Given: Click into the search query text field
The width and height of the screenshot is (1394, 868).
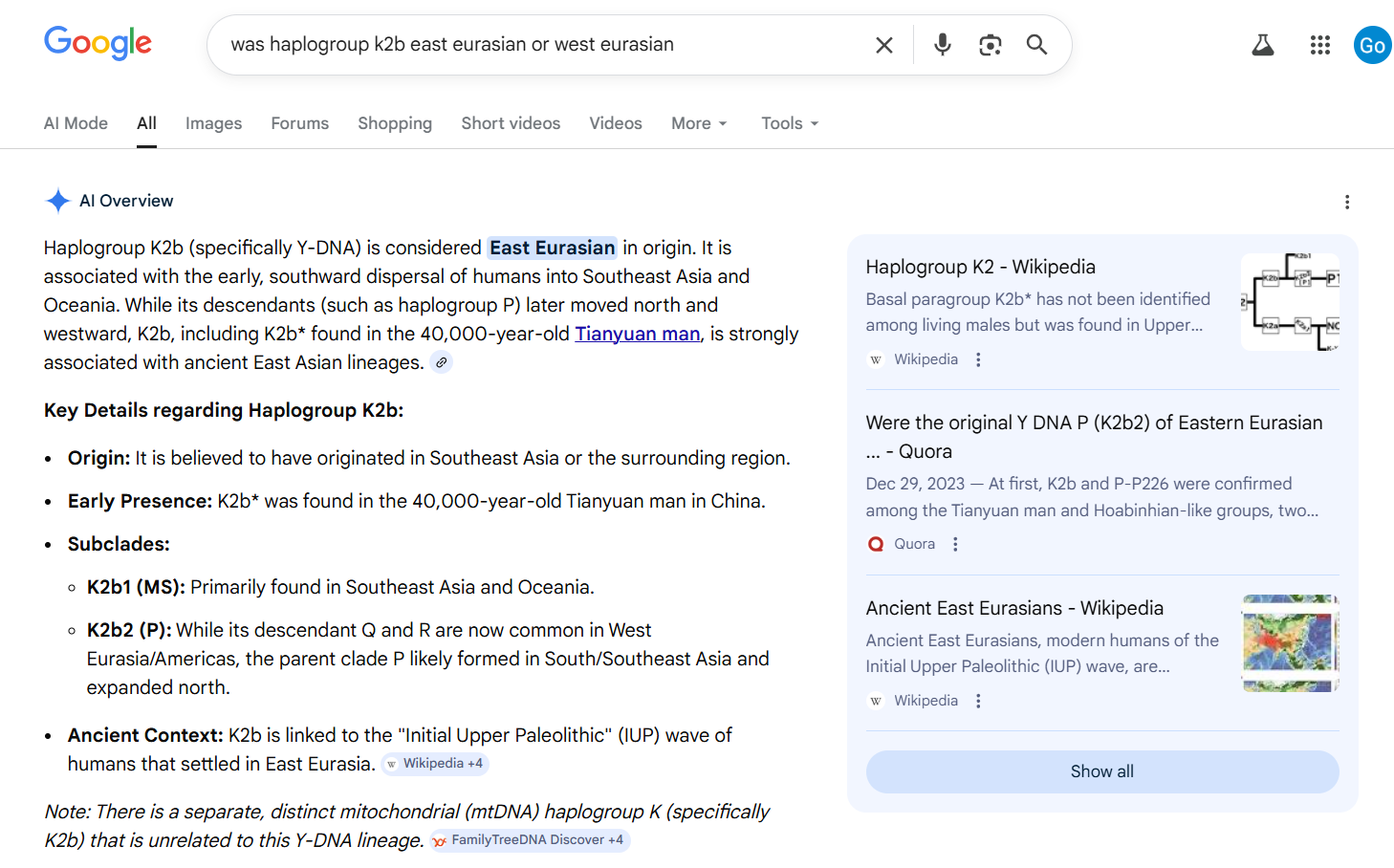Looking at the screenshot, I should (535, 45).
